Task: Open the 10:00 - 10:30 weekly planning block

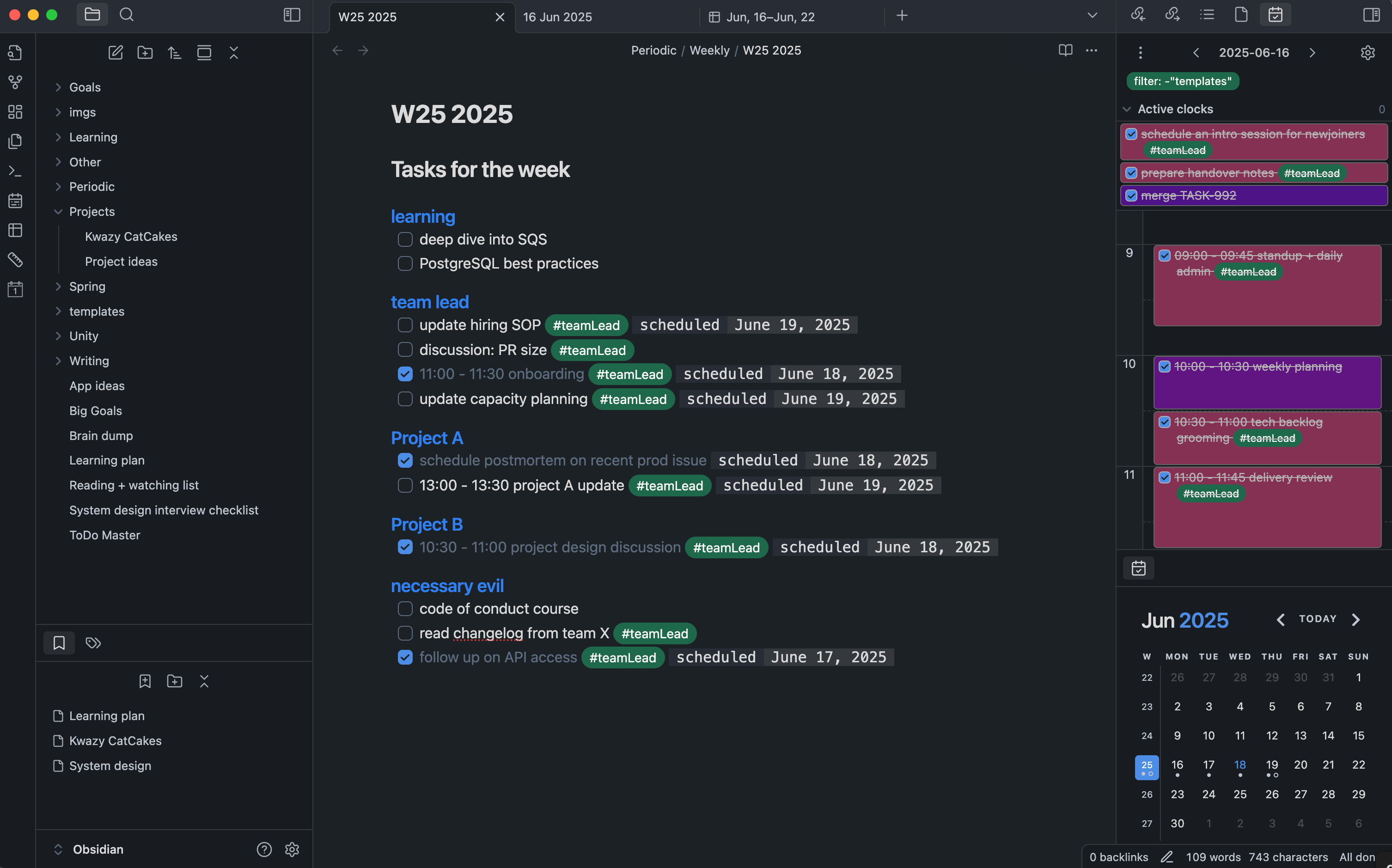Action: [x=1267, y=382]
